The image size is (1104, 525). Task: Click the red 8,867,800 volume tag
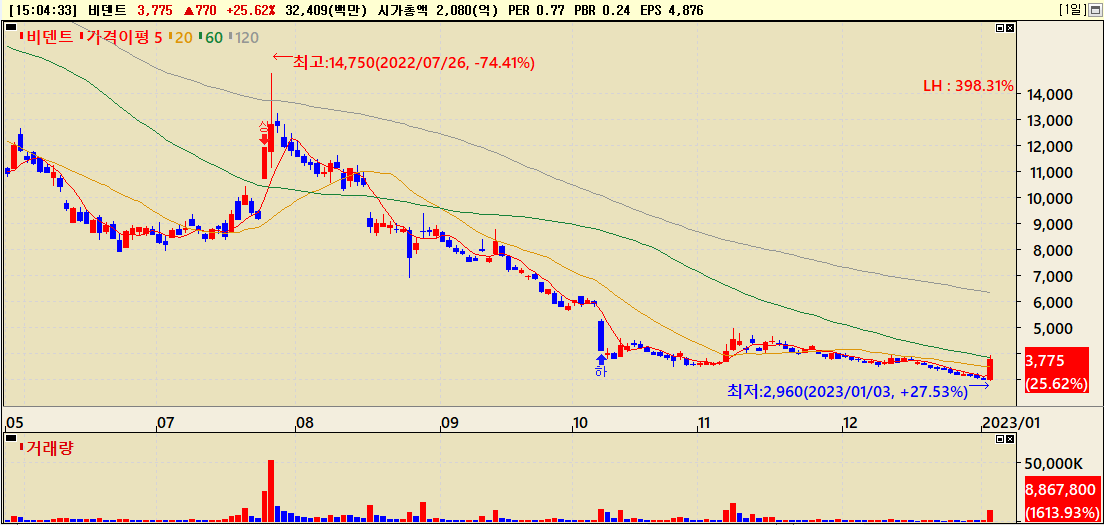coord(1062,500)
